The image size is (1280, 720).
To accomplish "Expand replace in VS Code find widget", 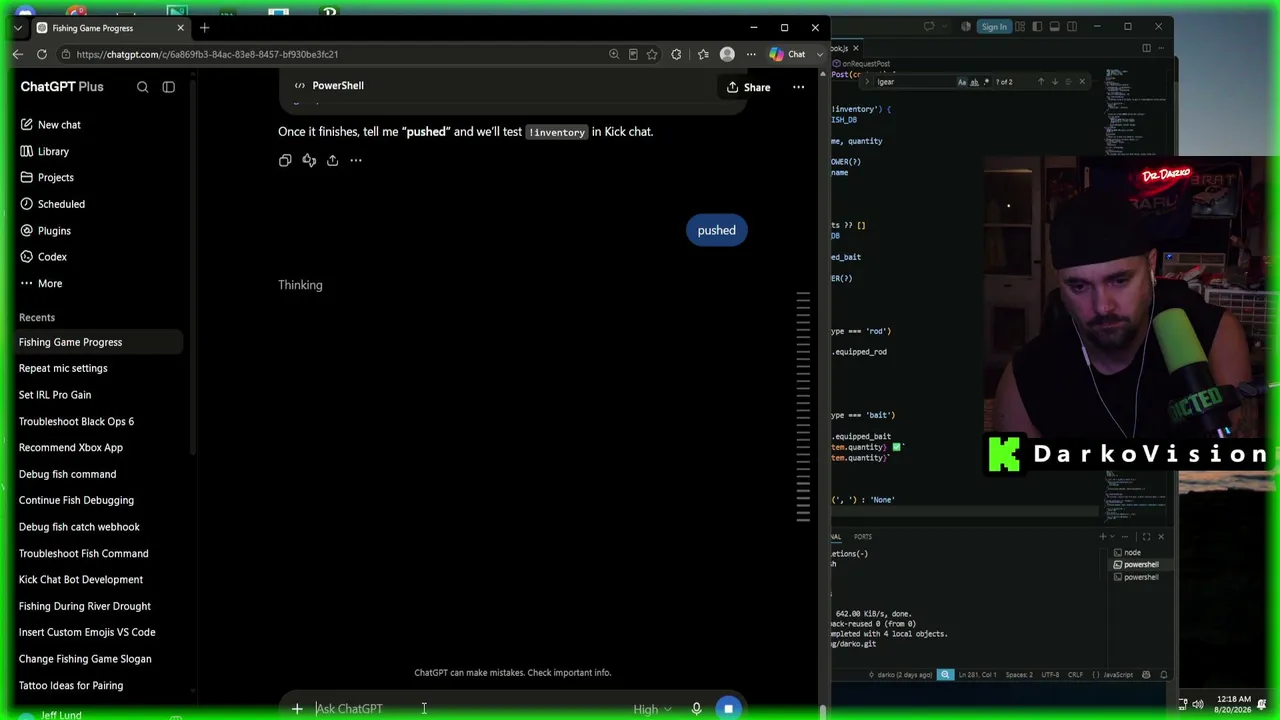I will (x=867, y=82).
